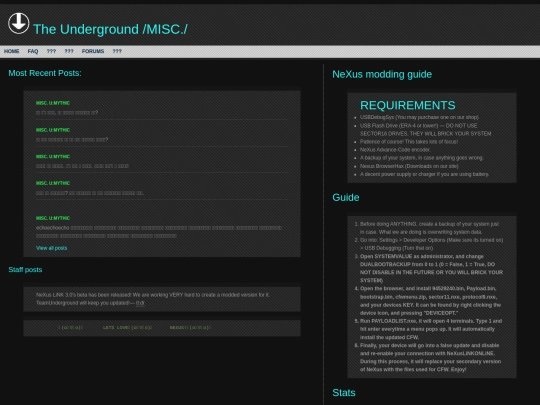Click the Stats heading

(344, 393)
